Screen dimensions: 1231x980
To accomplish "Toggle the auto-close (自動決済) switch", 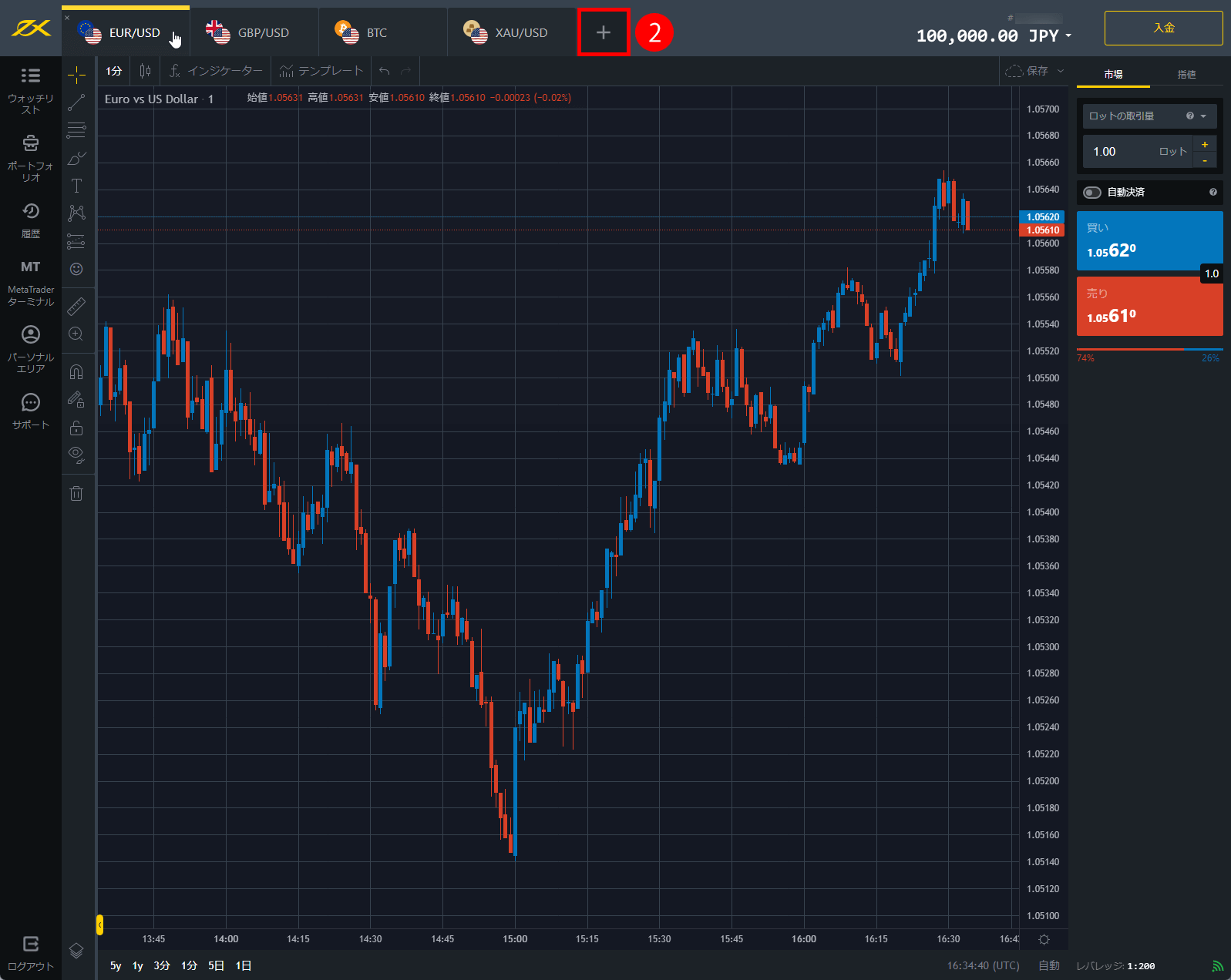I will coord(1091,193).
